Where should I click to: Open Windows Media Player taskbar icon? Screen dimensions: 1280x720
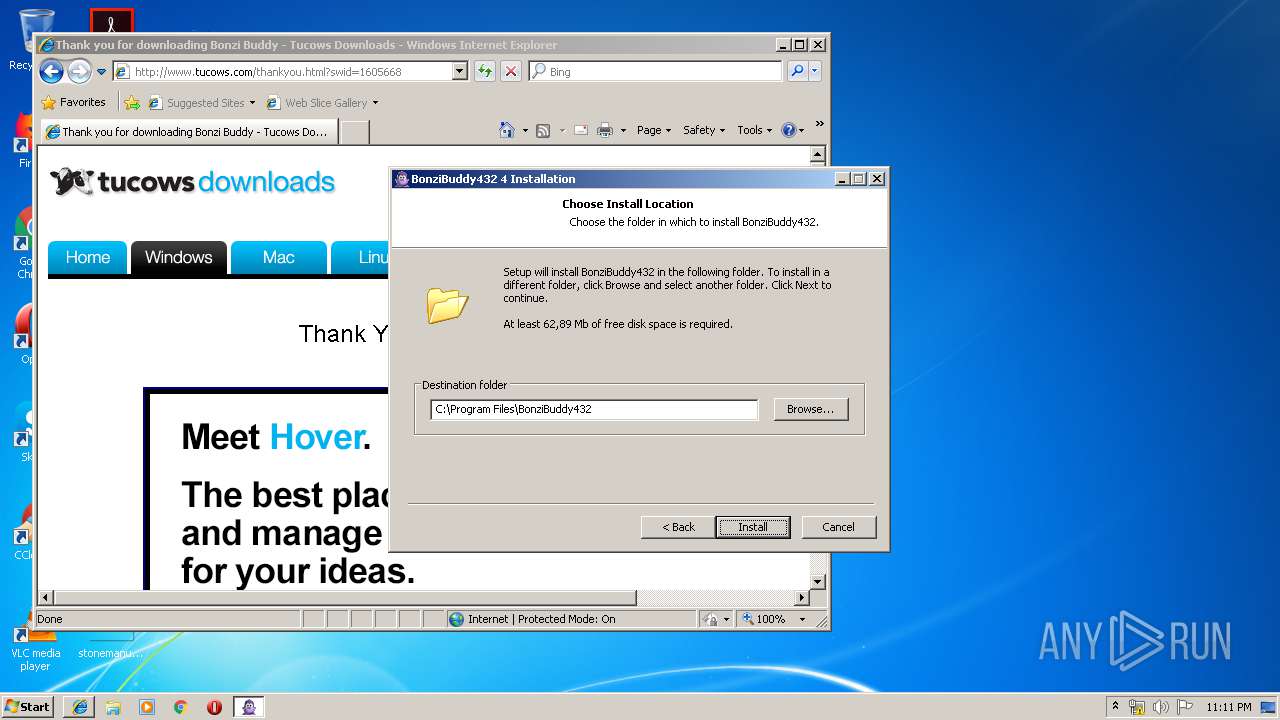click(147, 707)
